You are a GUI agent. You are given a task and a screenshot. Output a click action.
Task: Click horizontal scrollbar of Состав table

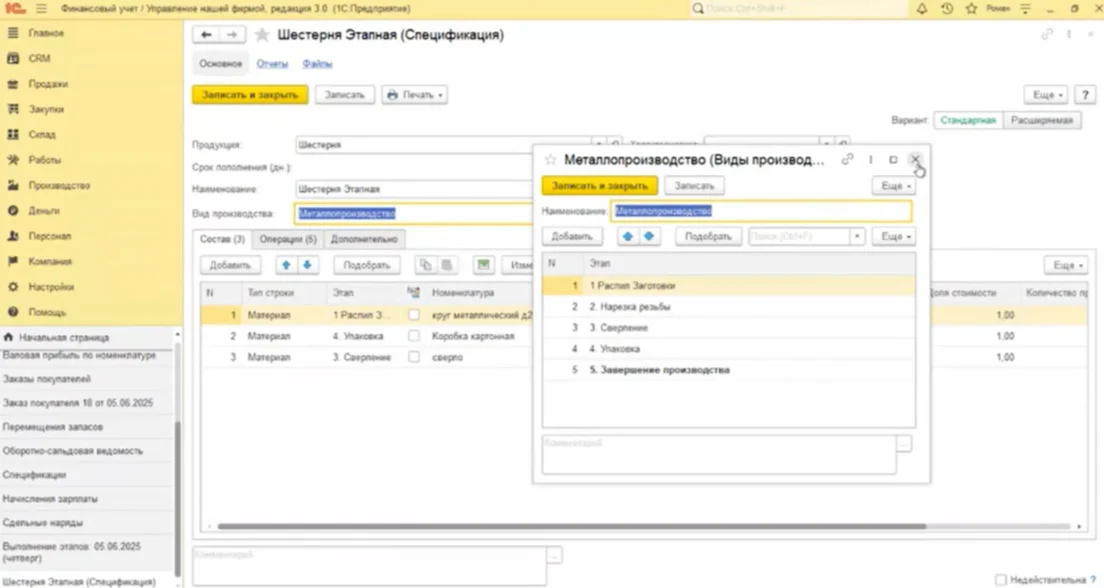(572, 526)
